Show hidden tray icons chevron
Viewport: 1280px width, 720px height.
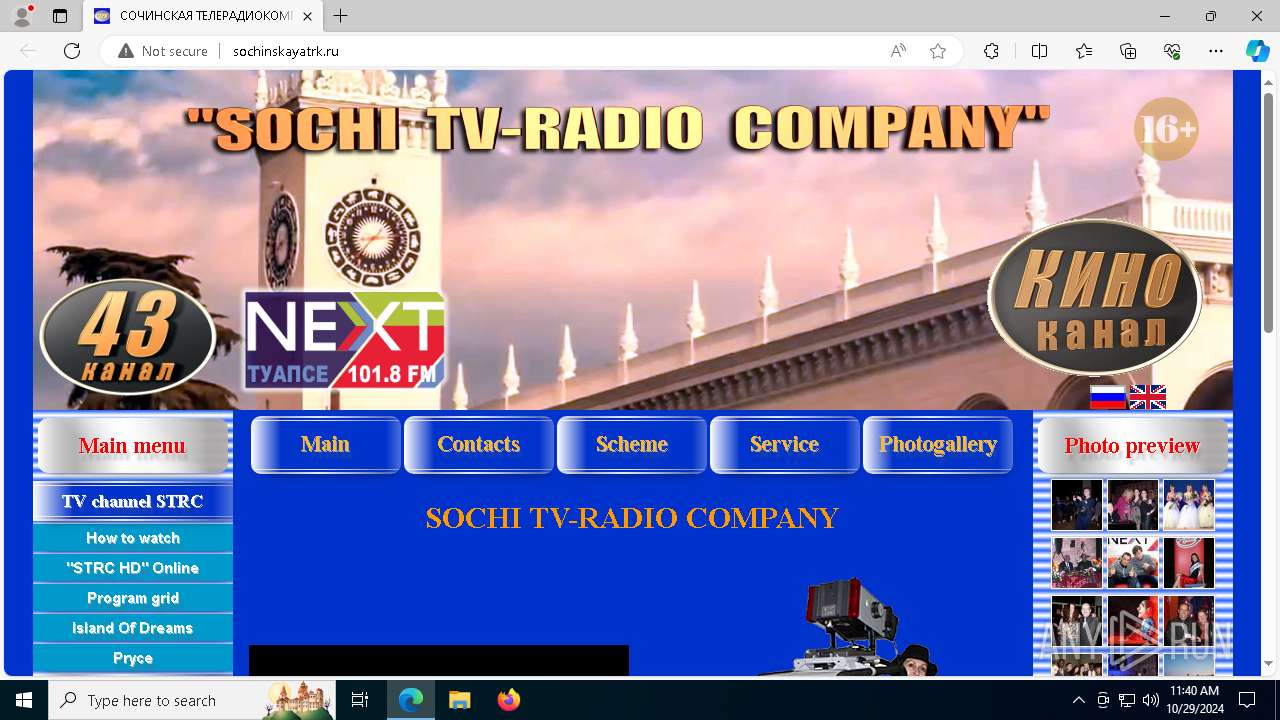(1078, 700)
